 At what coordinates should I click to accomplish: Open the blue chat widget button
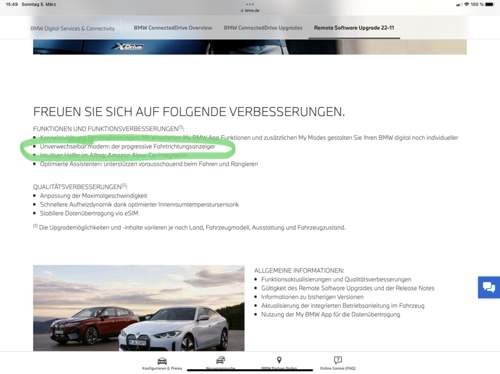point(489,287)
